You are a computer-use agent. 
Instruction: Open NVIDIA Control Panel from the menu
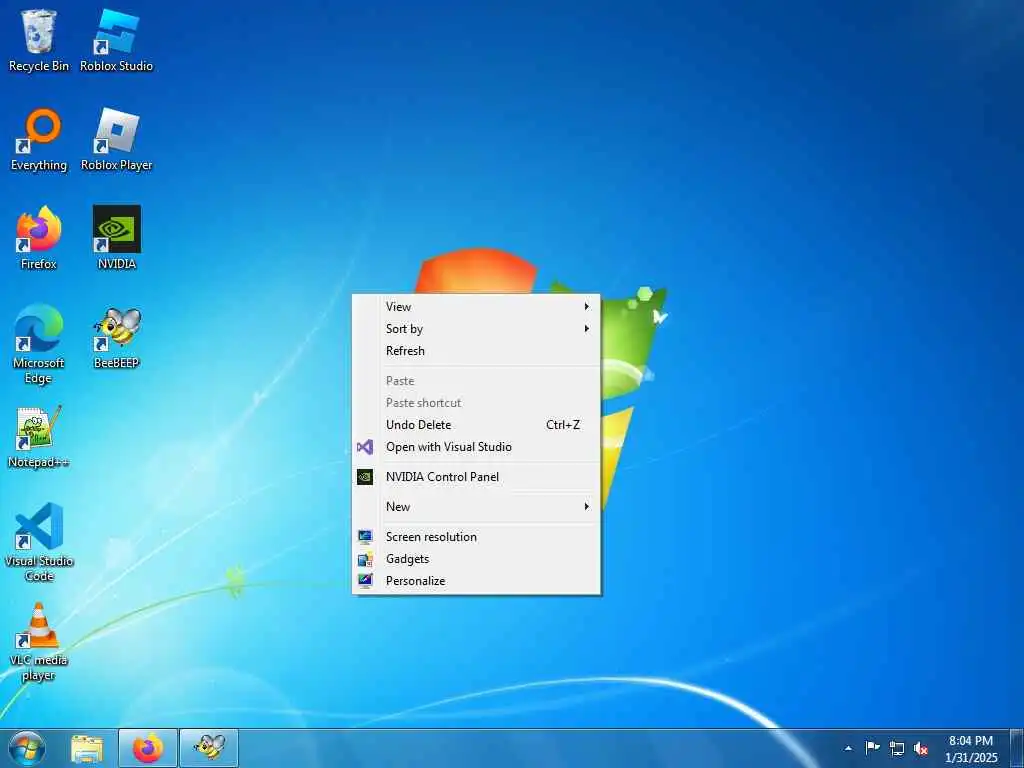(476, 477)
